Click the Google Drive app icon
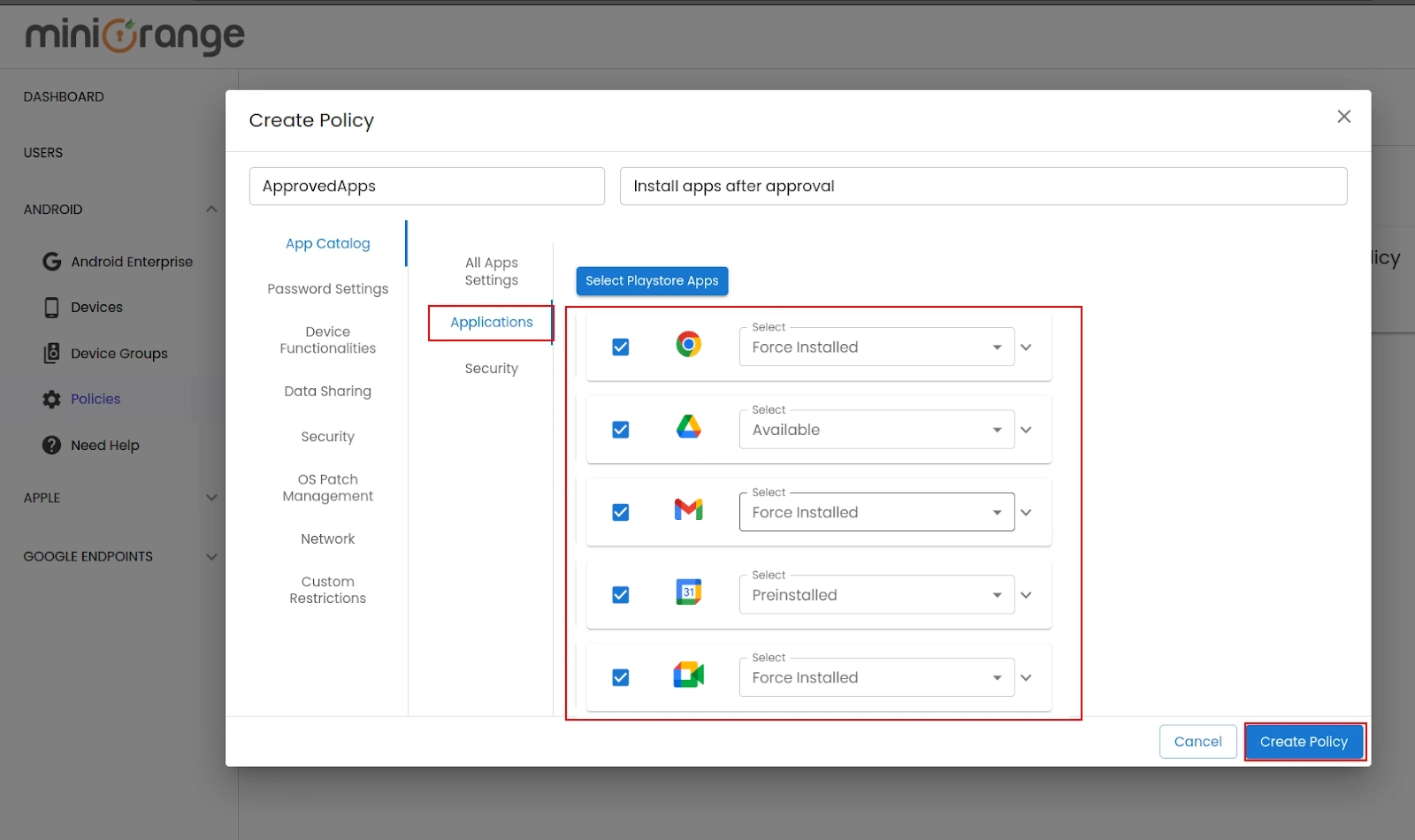 (688, 427)
